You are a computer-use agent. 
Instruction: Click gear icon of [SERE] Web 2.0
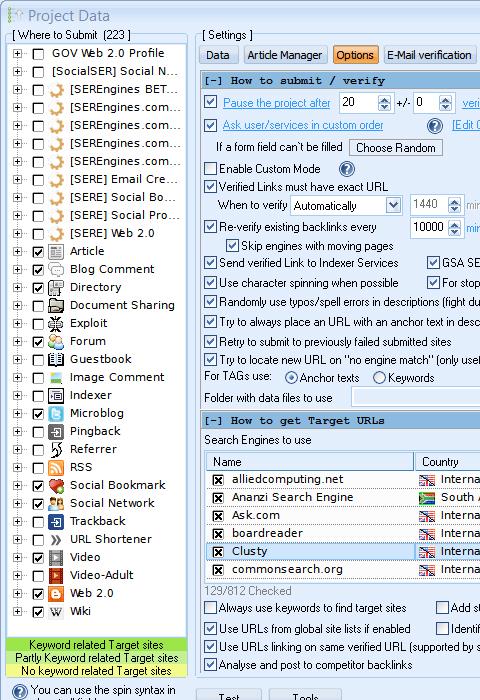tap(56, 233)
